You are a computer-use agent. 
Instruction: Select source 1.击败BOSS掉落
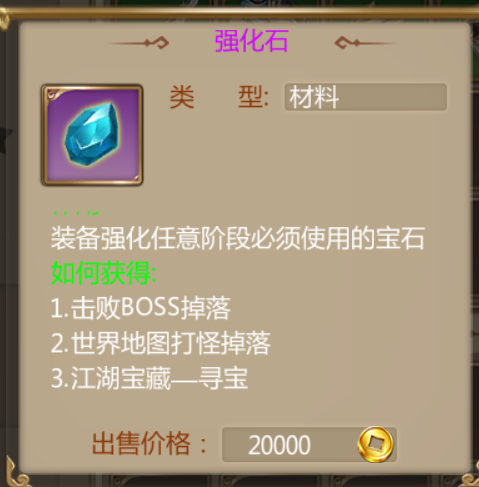[x=141, y=308]
